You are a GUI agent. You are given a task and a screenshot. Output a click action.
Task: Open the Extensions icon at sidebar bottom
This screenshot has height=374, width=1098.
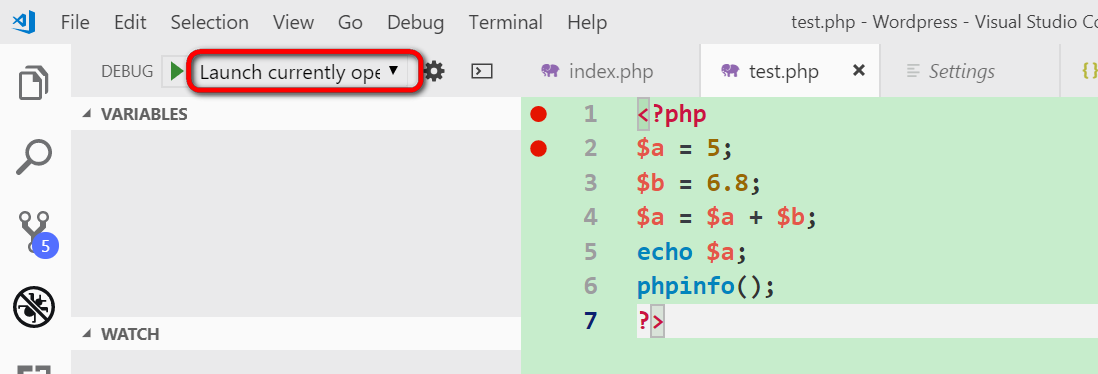34,368
